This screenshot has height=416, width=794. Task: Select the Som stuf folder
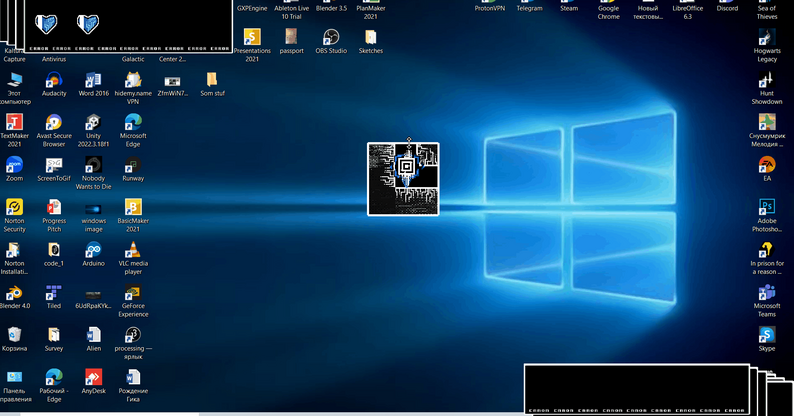point(211,80)
